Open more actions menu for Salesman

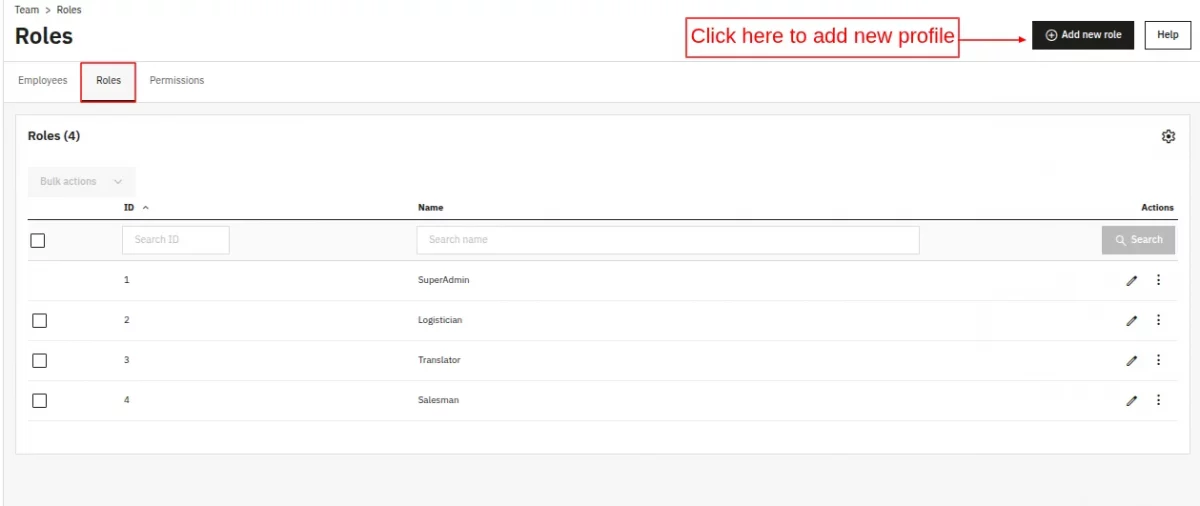[1158, 400]
